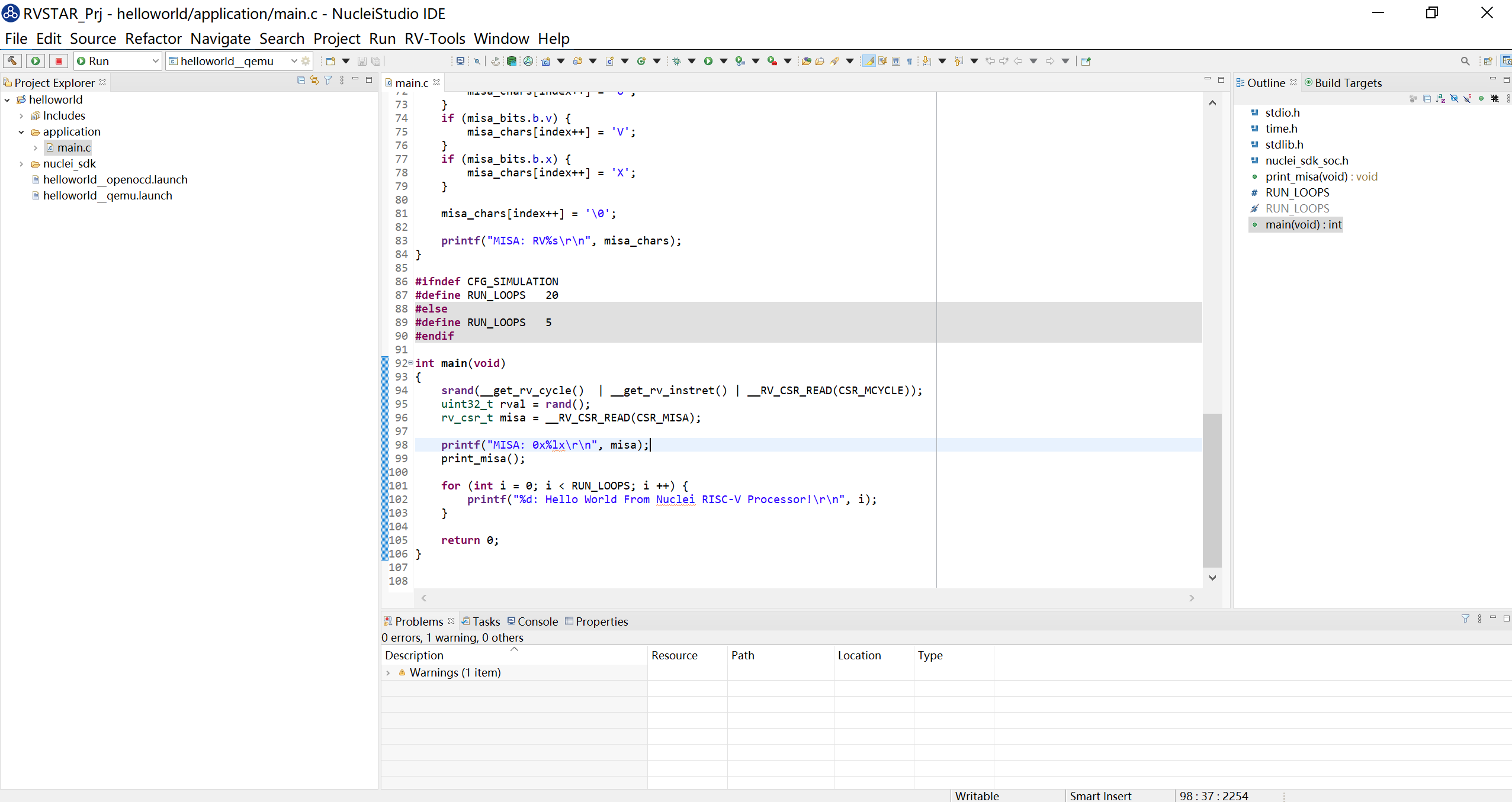
Task: Click the debug bug icon in toolbar
Action: point(677,61)
